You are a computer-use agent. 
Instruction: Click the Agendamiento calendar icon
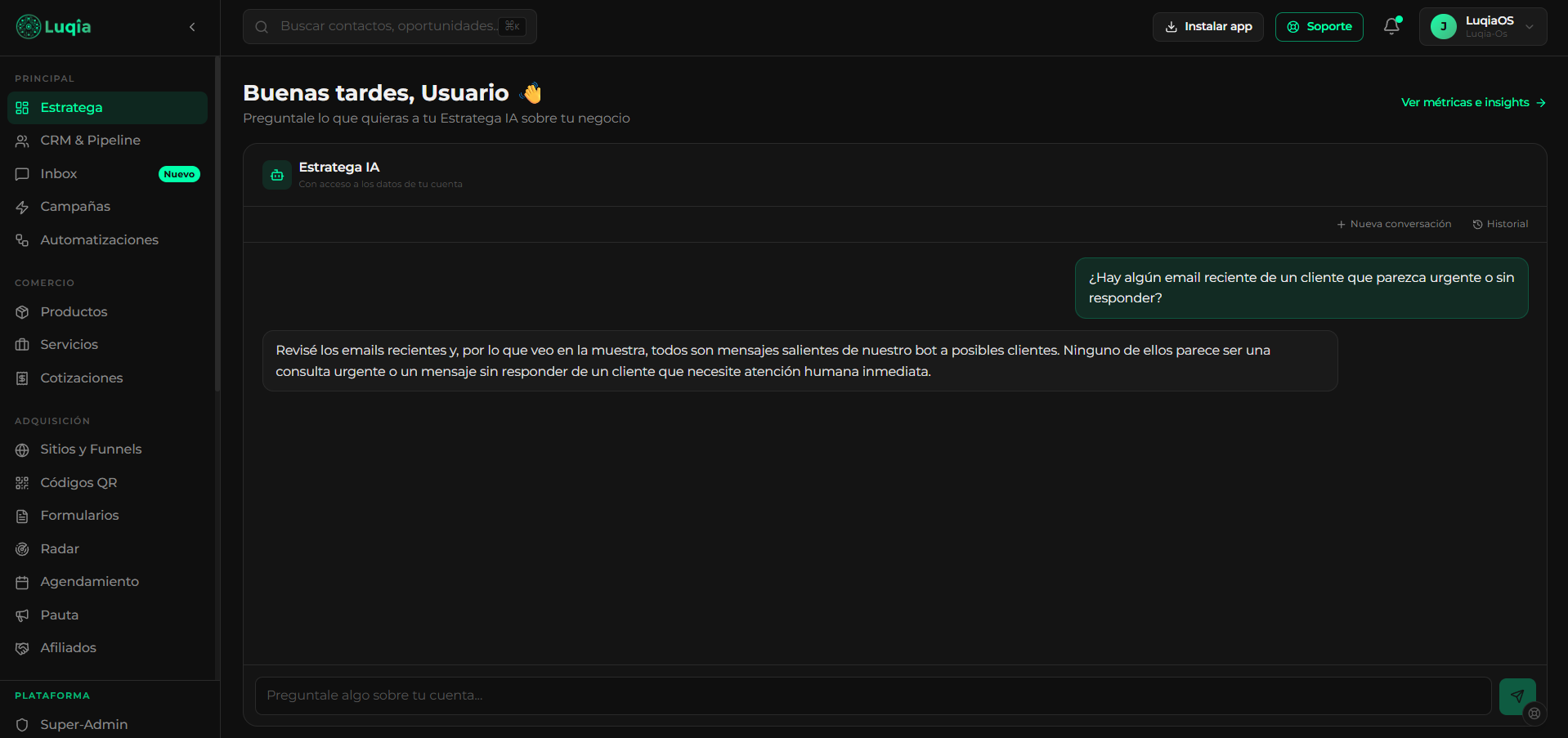(x=22, y=582)
